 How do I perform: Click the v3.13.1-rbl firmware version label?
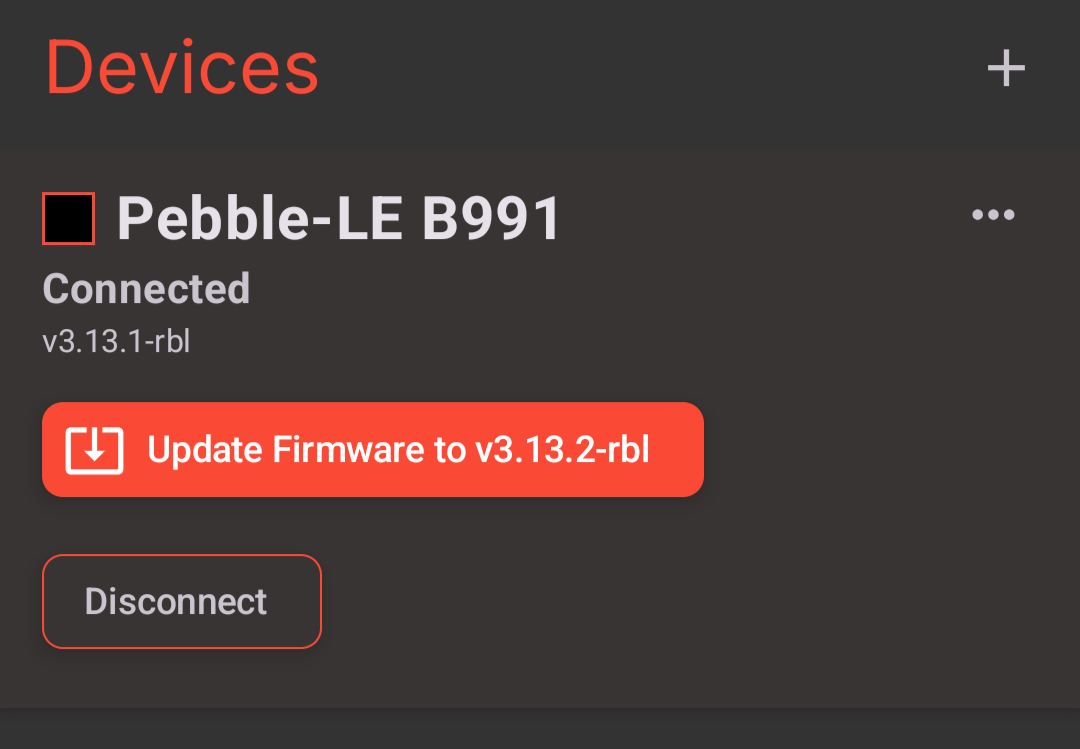[116, 341]
